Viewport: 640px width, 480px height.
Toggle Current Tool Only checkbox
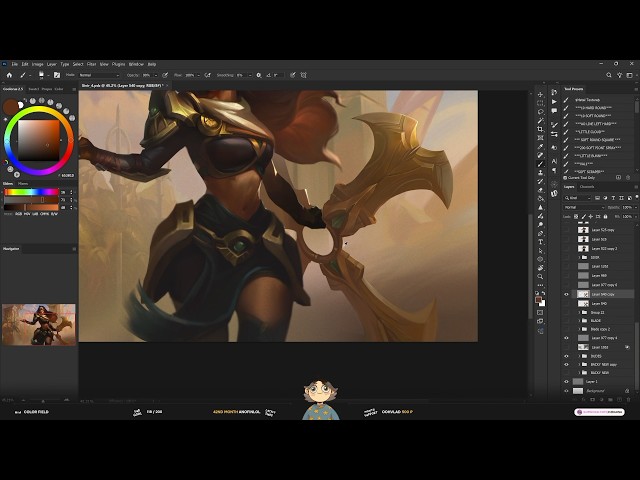click(x=565, y=178)
